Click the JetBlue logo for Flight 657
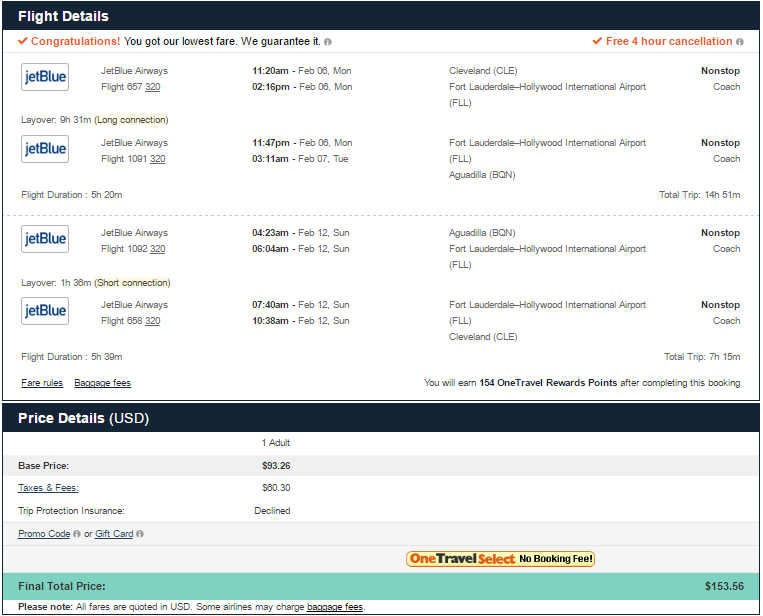Viewport: 763px width, 616px height. tap(45, 77)
